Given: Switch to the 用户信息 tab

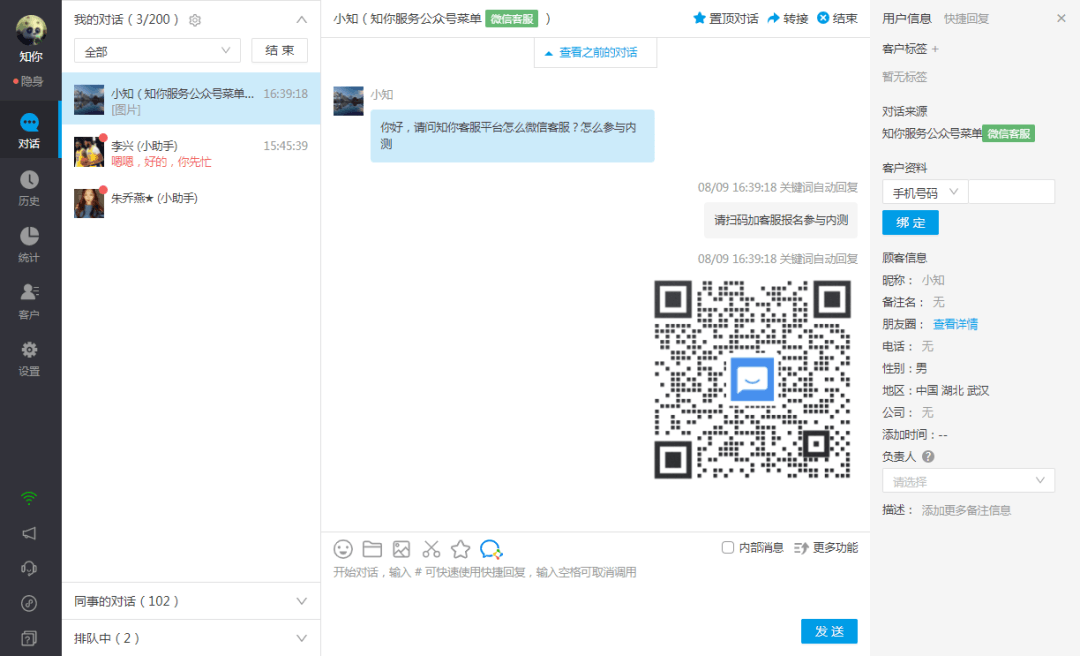Looking at the screenshot, I should click(x=906, y=19).
